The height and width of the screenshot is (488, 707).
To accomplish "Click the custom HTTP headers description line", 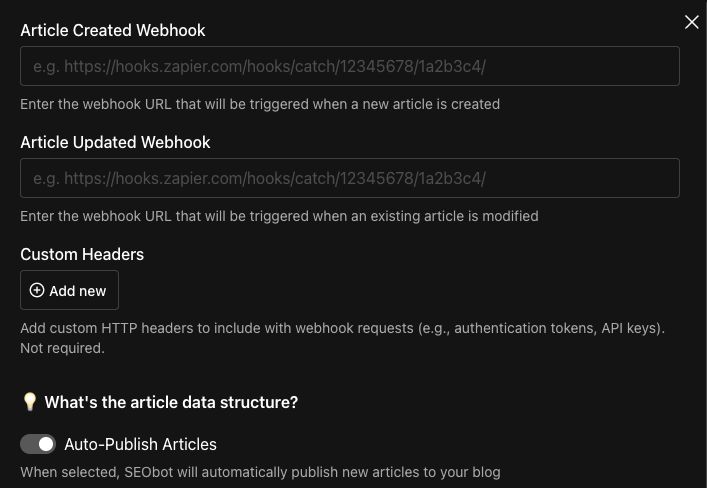I will pyautogui.click(x=342, y=328).
